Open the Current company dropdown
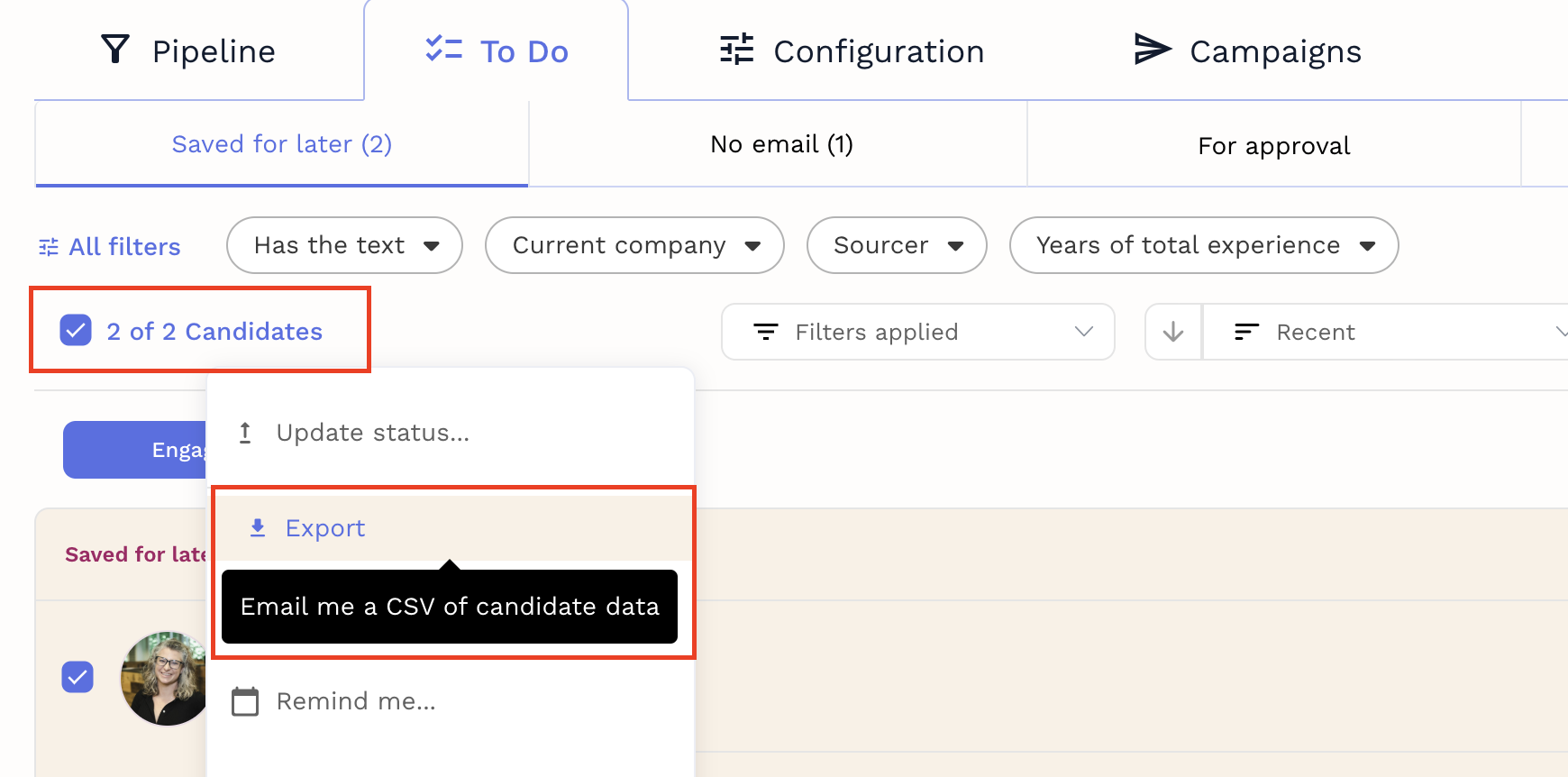Viewport: 1568px width, 777px height. (x=634, y=245)
